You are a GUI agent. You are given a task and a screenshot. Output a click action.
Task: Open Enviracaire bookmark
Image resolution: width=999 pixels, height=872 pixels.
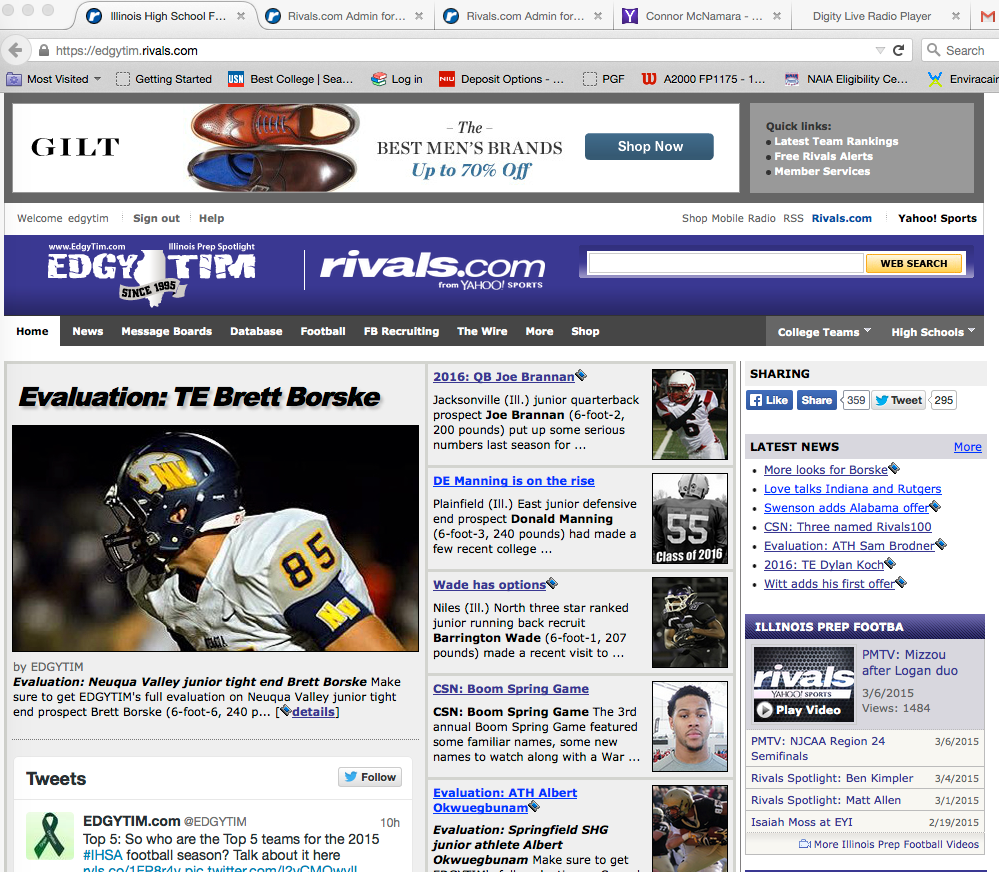[x=963, y=79]
